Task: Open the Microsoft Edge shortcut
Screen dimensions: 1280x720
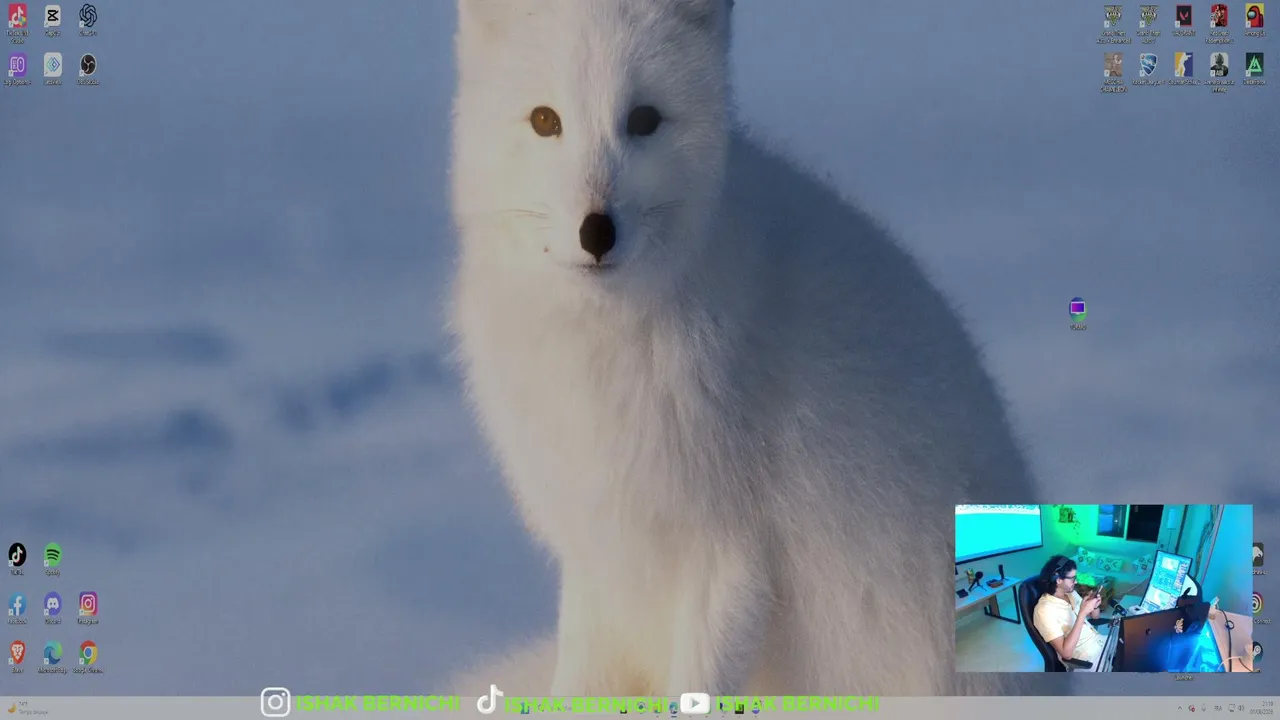Action: pos(53,657)
